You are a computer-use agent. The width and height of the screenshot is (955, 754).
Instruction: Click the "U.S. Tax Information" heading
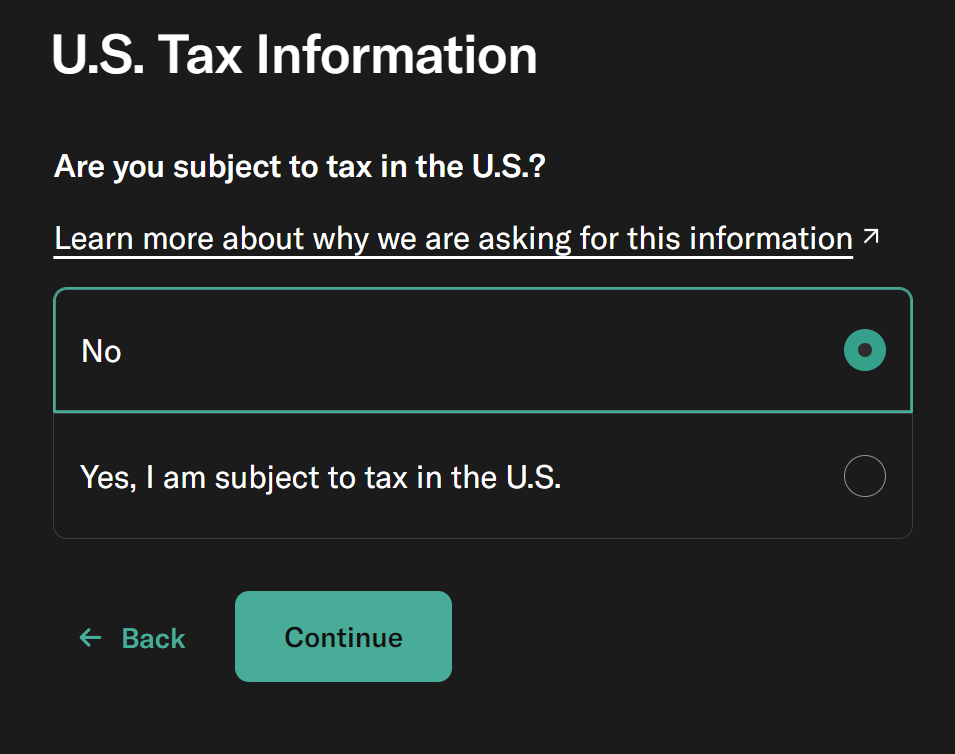click(294, 55)
